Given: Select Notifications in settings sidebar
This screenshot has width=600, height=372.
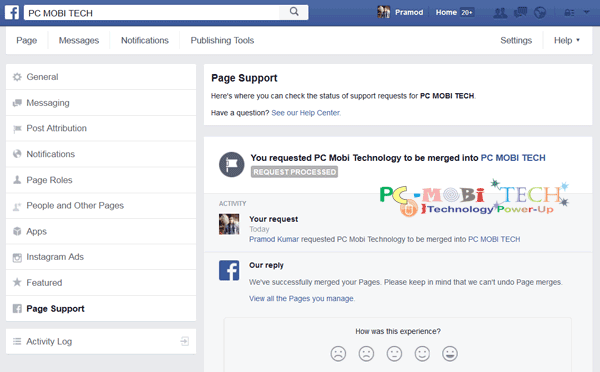Looking at the screenshot, I should (x=101, y=154).
